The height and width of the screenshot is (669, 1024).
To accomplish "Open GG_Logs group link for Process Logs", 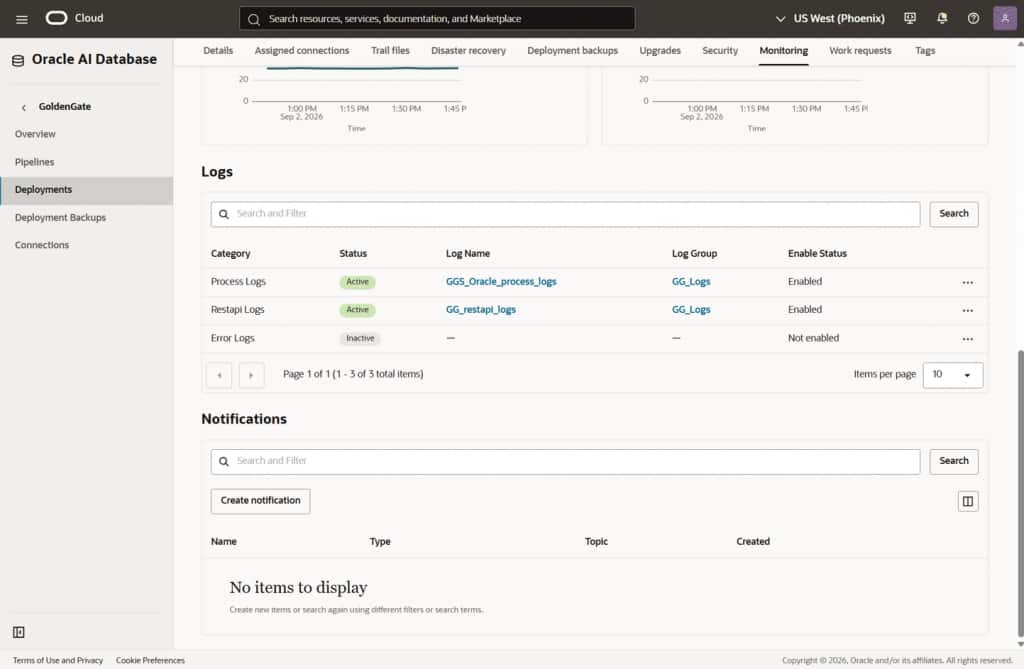I will pyautogui.click(x=691, y=282).
